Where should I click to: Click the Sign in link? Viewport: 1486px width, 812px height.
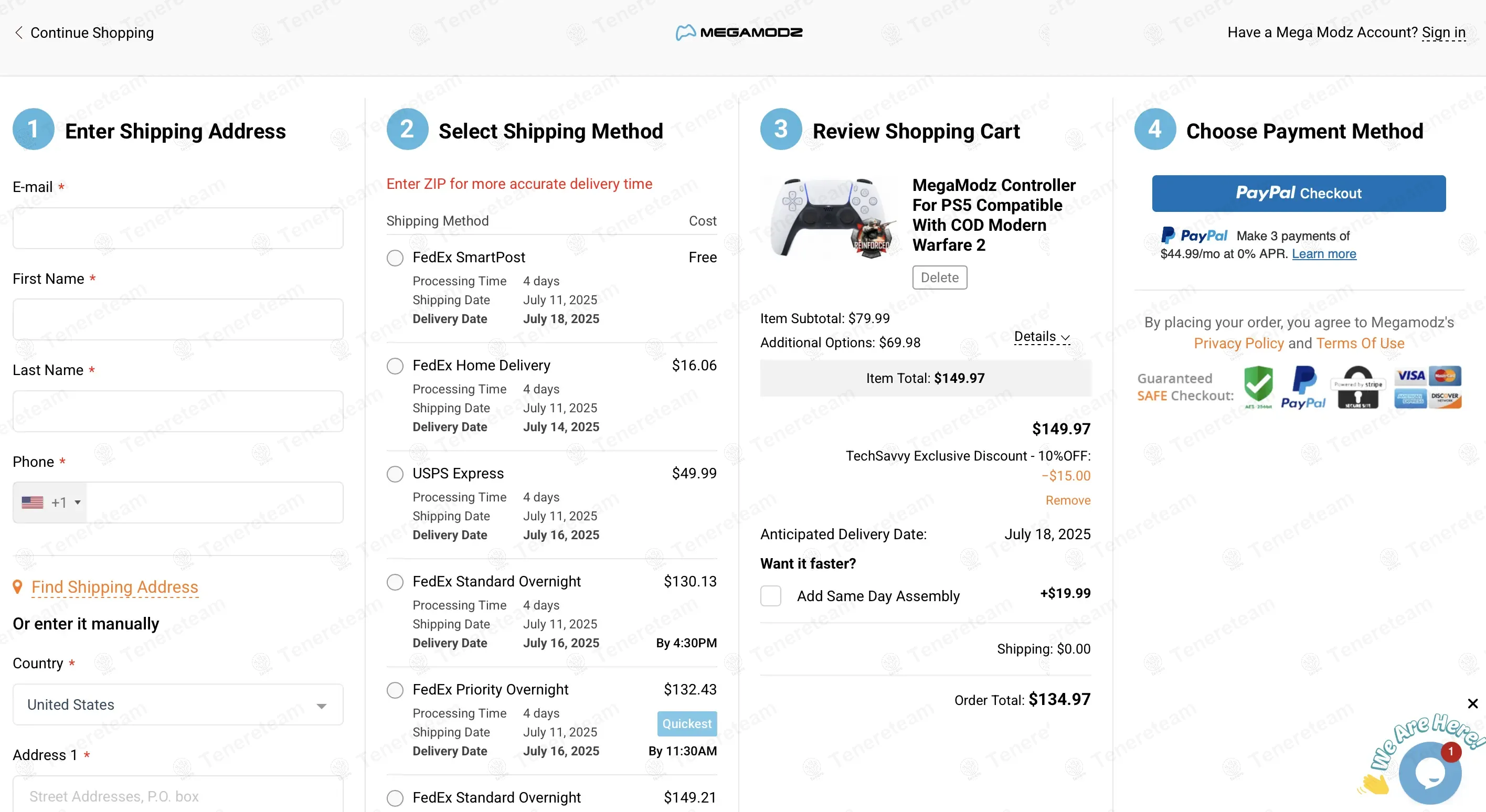(x=1443, y=33)
